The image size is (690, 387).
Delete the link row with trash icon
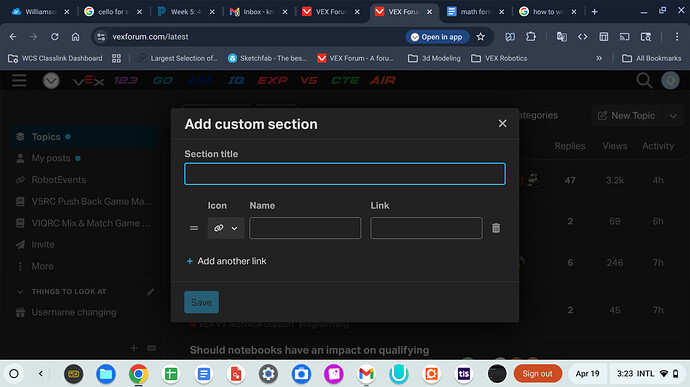tap(496, 228)
